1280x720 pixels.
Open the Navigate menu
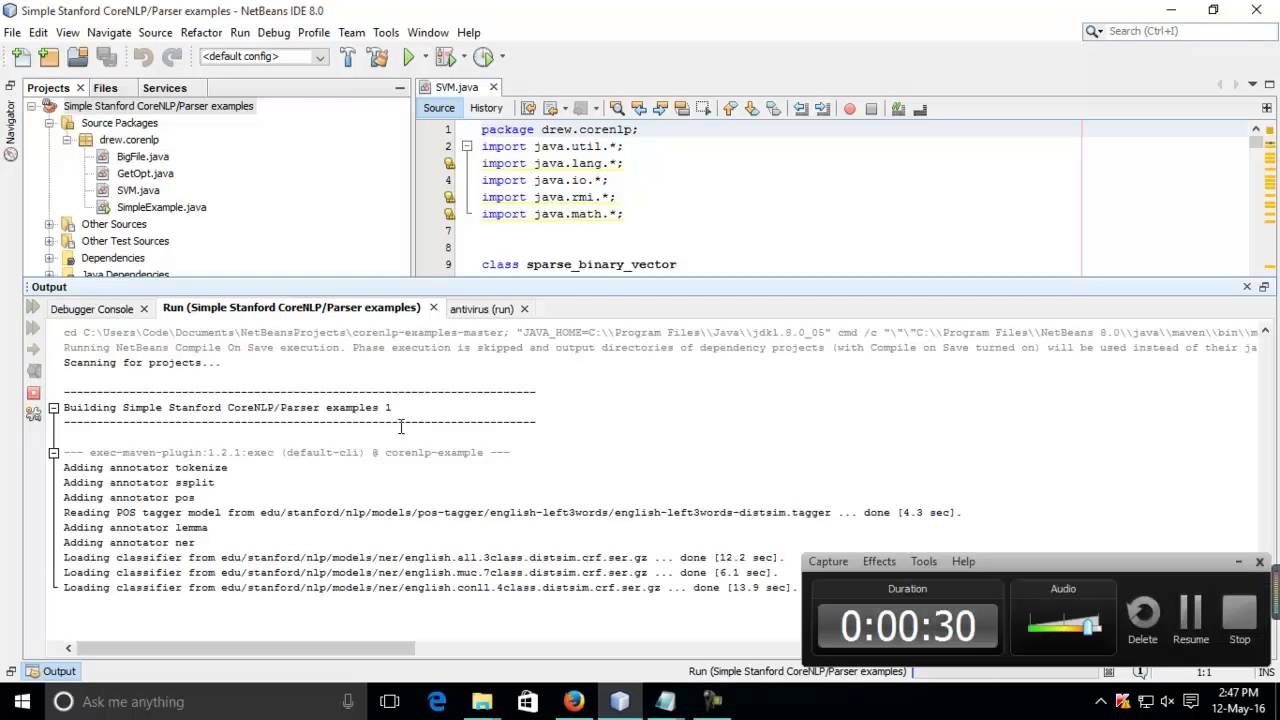[x=109, y=32]
